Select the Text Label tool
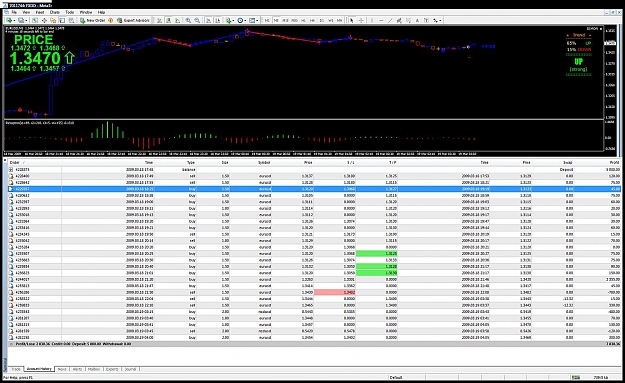This screenshot has width=625, height=383. pyautogui.click(x=426, y=20)
